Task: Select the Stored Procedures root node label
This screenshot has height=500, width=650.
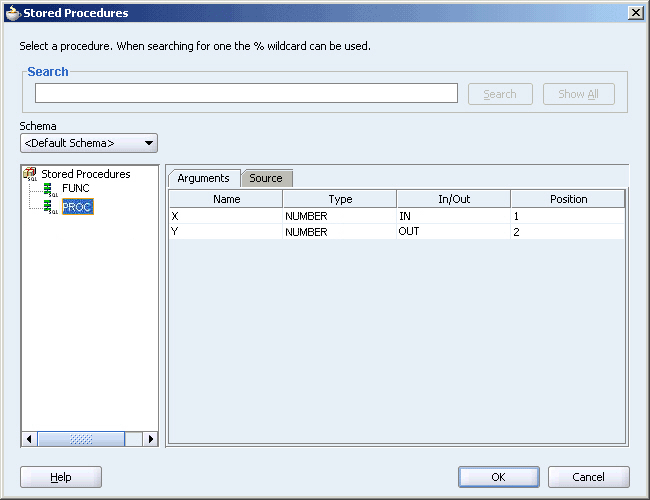Action: click(x=85, y=174)
